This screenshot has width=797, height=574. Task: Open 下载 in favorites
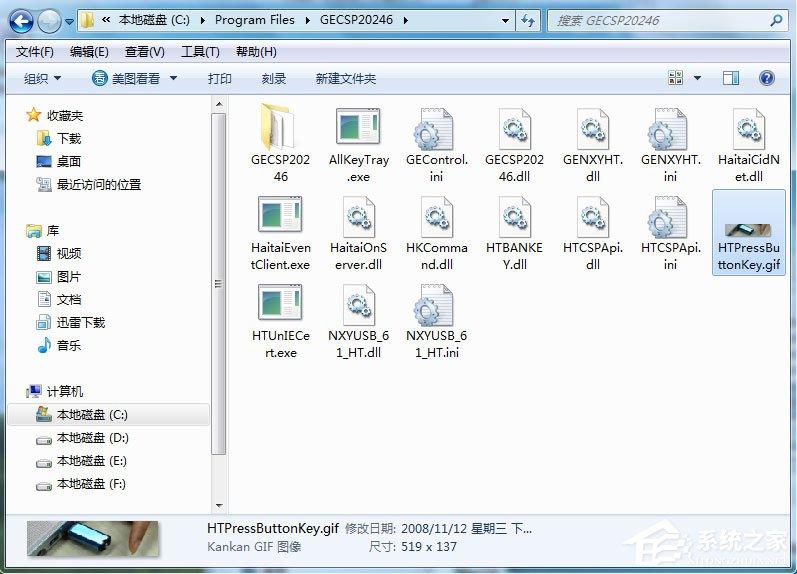69,138
